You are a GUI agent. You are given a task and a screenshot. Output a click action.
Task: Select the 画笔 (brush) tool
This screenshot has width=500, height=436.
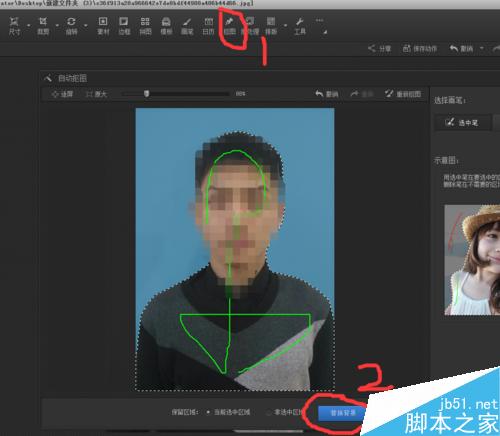pos(187,26)
